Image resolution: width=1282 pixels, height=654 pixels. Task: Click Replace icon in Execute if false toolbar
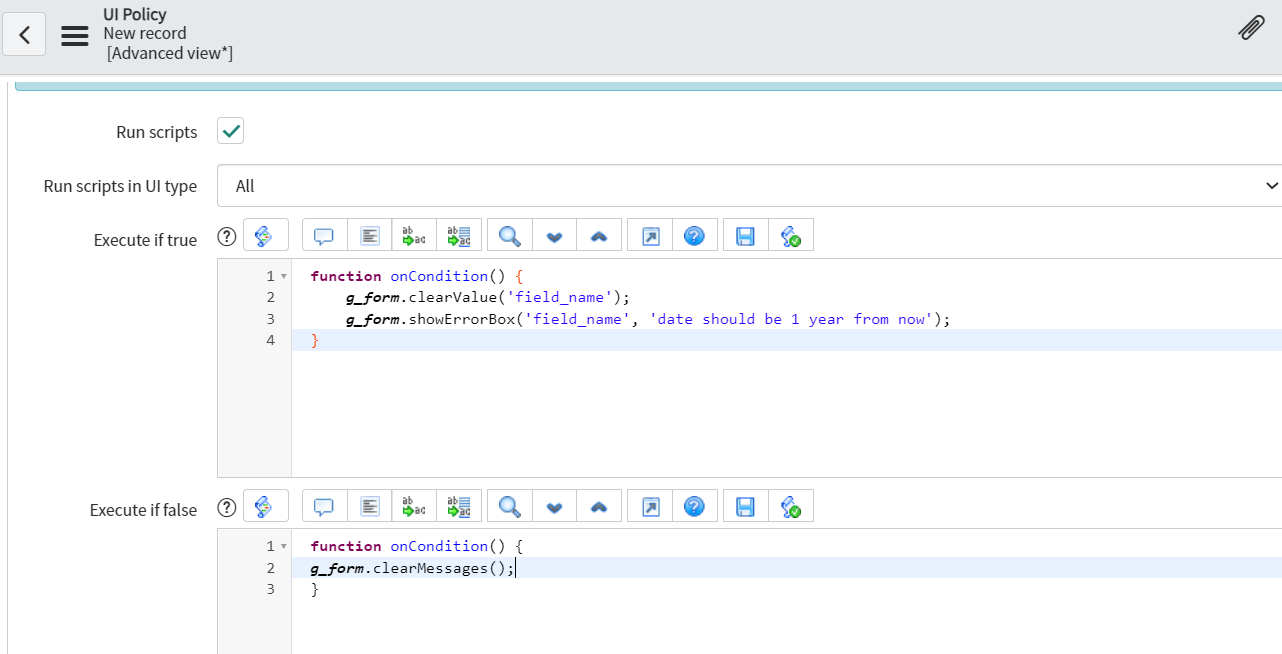click(414, 506)
